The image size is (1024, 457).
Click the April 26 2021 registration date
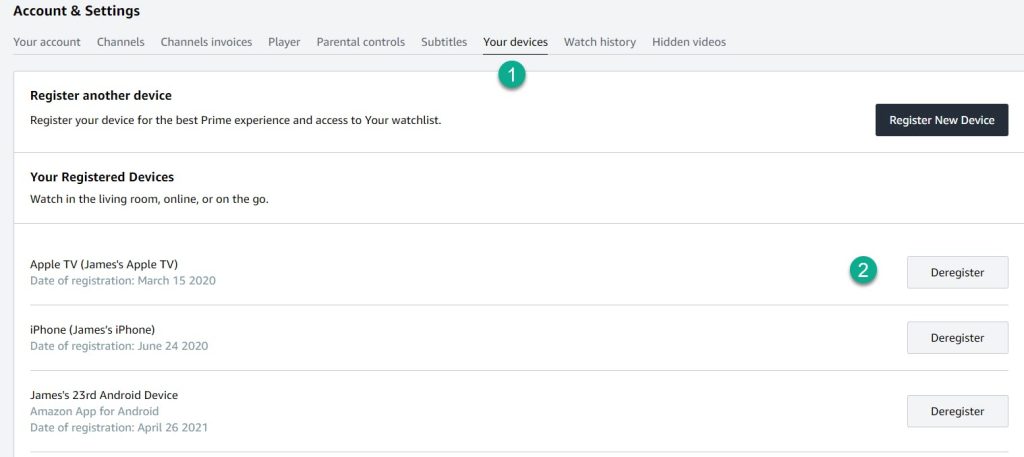119,428
